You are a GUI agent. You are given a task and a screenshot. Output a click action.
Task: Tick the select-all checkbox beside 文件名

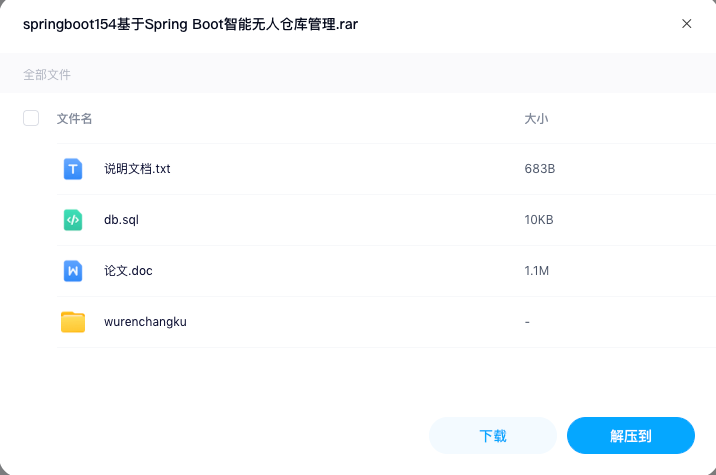click(x=31, y=118)
